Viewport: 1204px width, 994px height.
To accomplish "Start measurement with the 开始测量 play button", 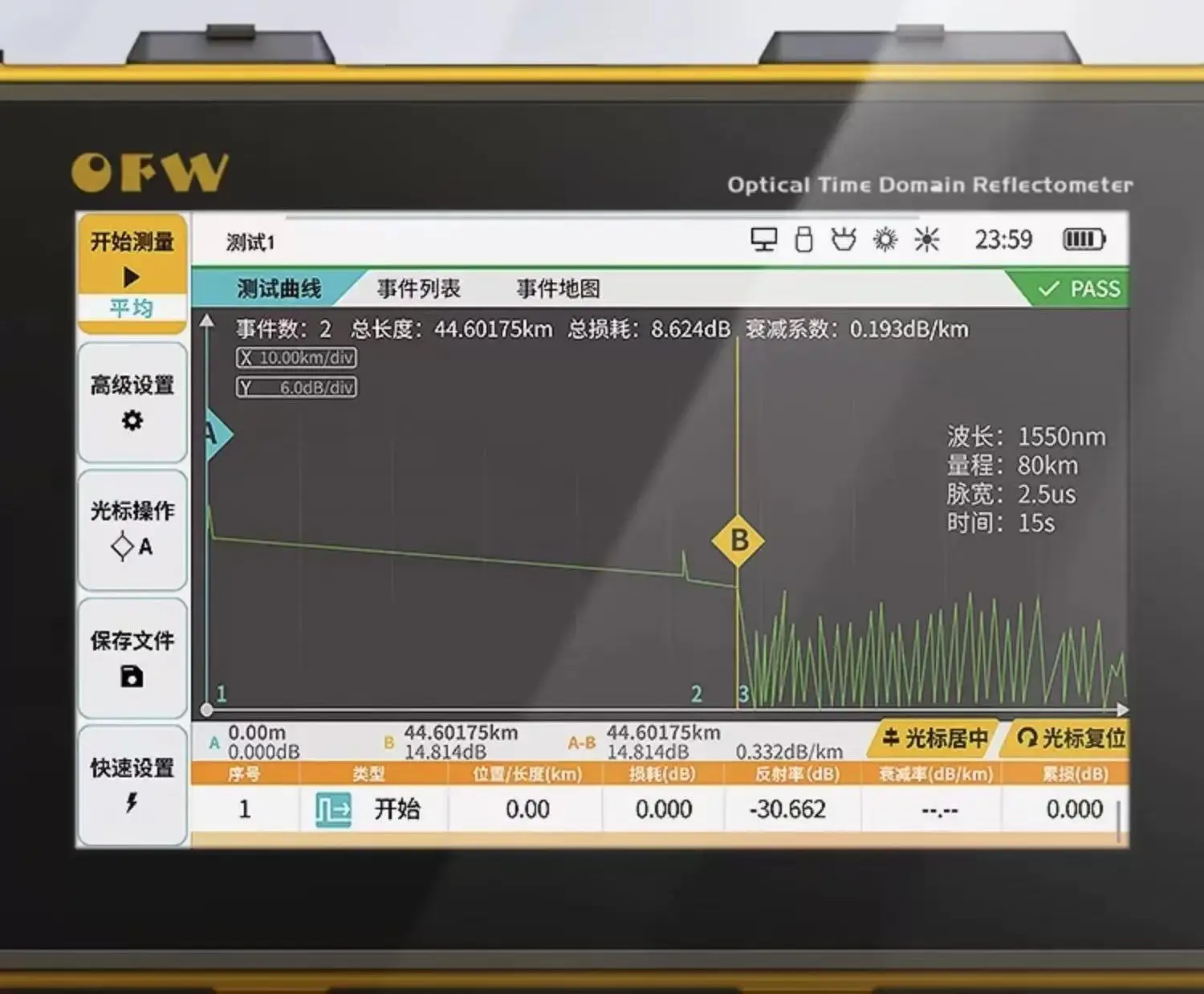I will (x=132, y=257).
